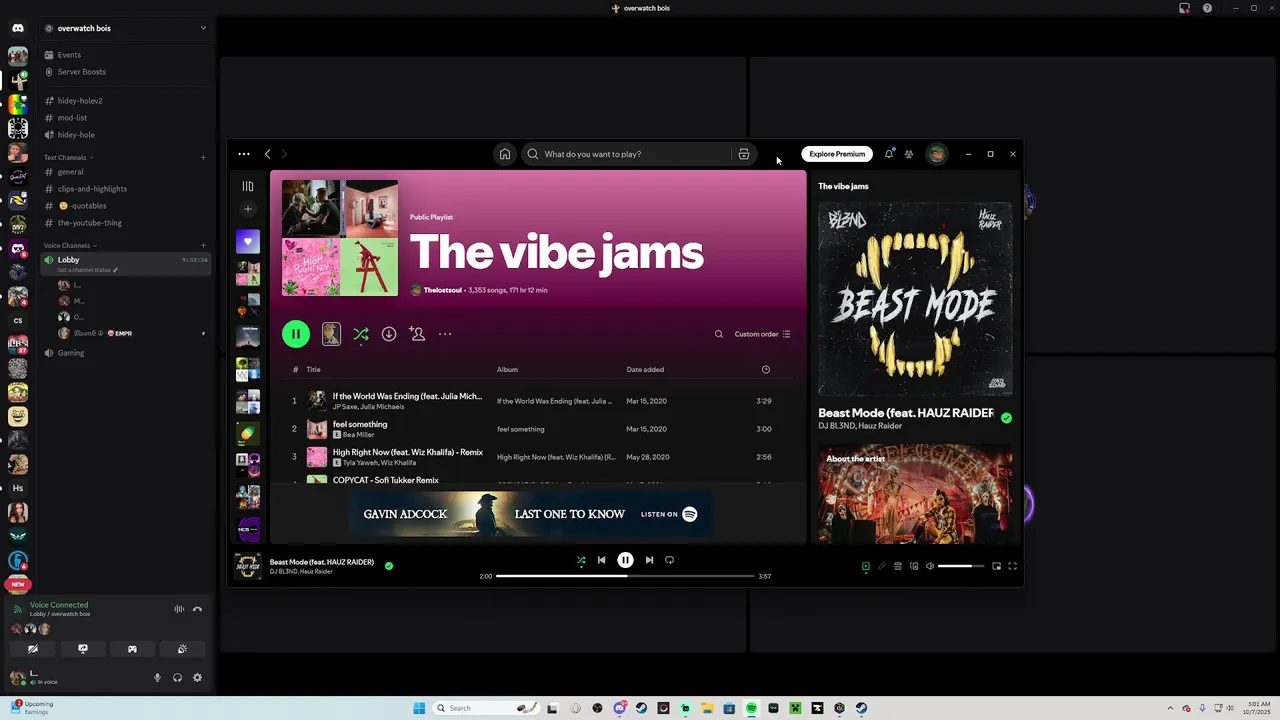This screenshot has height=720, width=1280.
Task: Open Thelostsoul profile link
Action: pyautogui.click(x=443, y=290)
